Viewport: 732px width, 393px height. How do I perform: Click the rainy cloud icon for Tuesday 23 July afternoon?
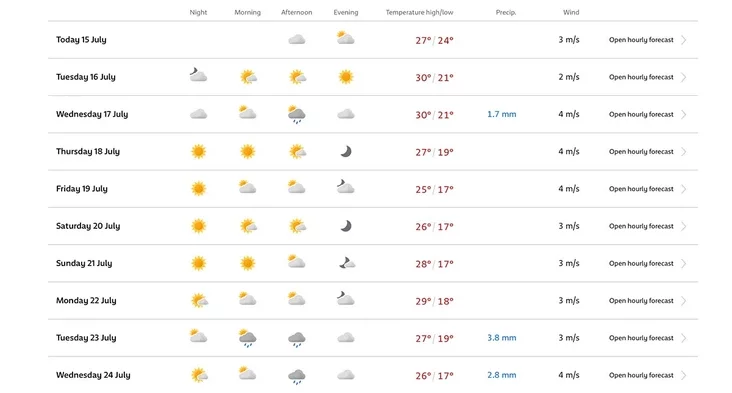click(x=296, y=339)
